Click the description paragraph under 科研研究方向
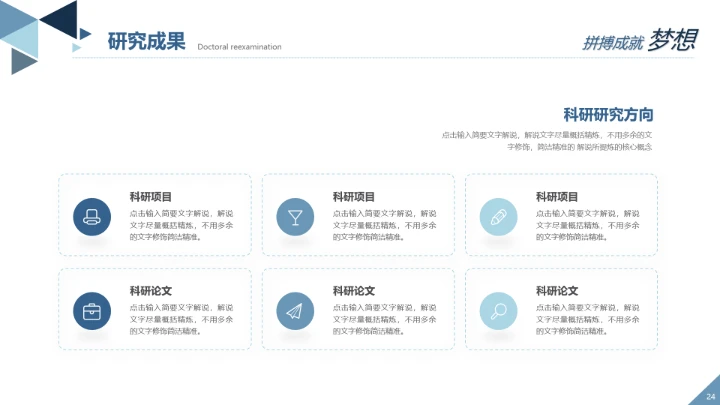 pos(547,141)
